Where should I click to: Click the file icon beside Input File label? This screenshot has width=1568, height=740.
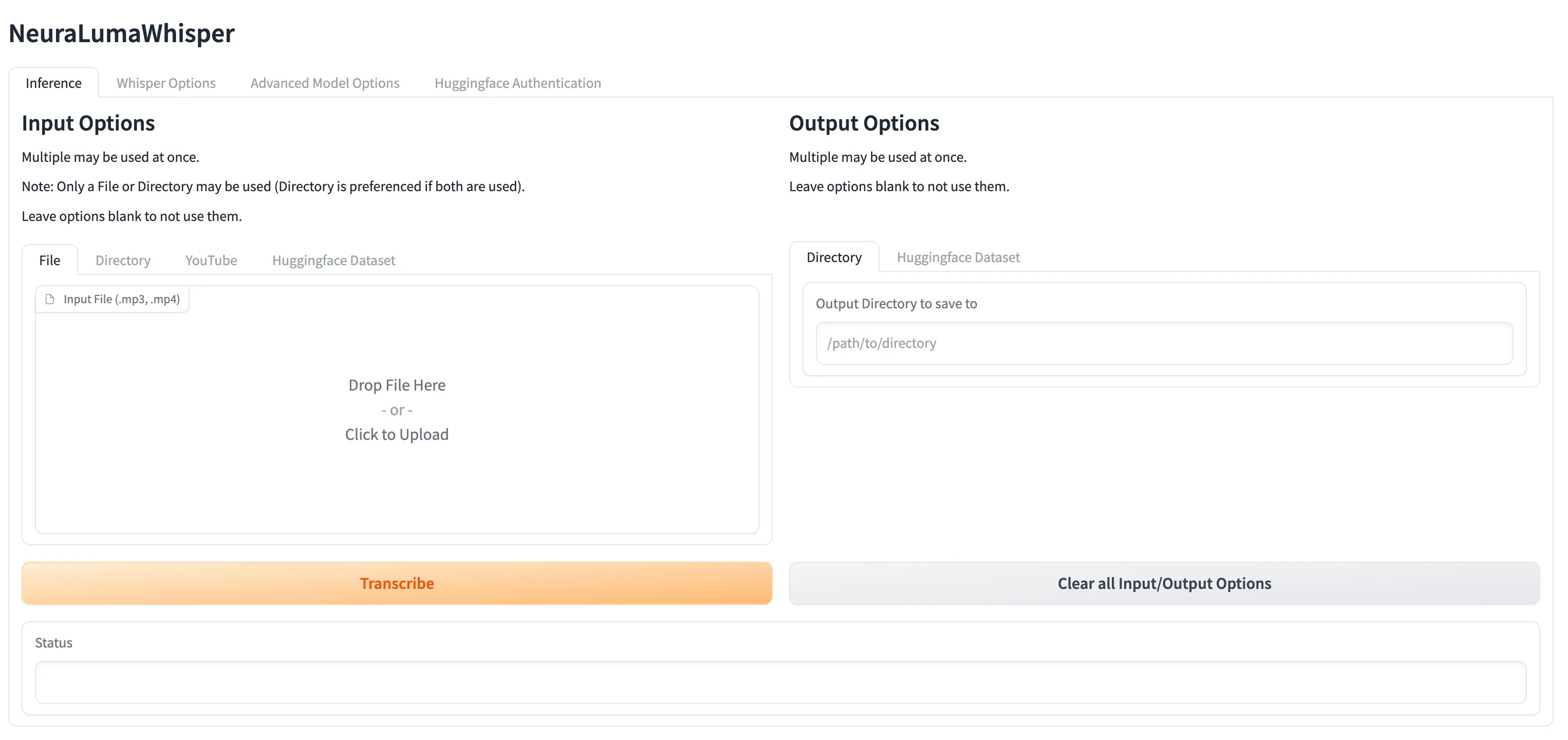click(50, 299)
